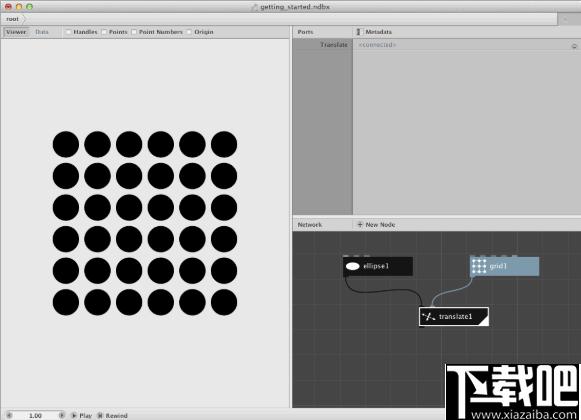
Task: Click the Play triangle icon
Action: (x=74, y=416)
